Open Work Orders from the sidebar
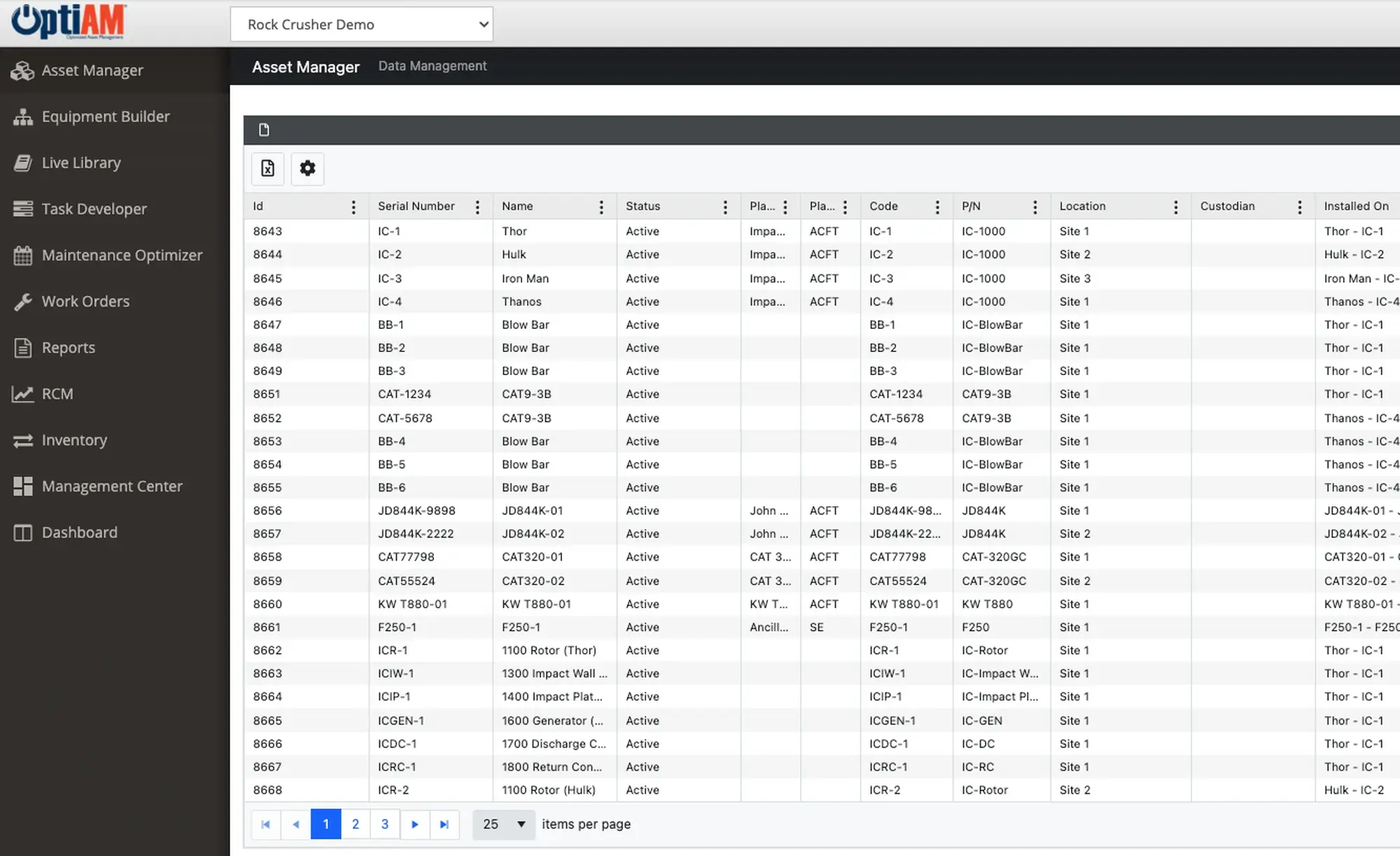The width and height of the screenshot is (1400, 856). pyautogui.click(x=115, y=302)
